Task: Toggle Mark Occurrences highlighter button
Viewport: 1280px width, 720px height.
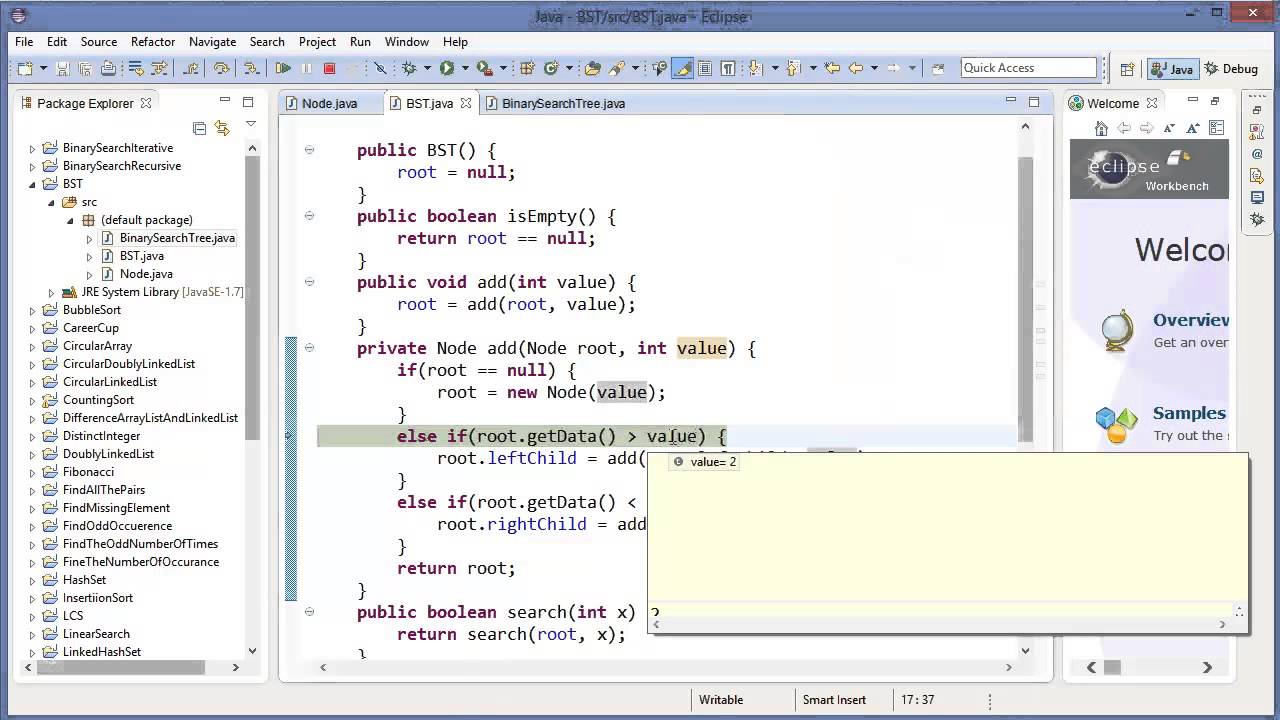Action: point(682,68)
